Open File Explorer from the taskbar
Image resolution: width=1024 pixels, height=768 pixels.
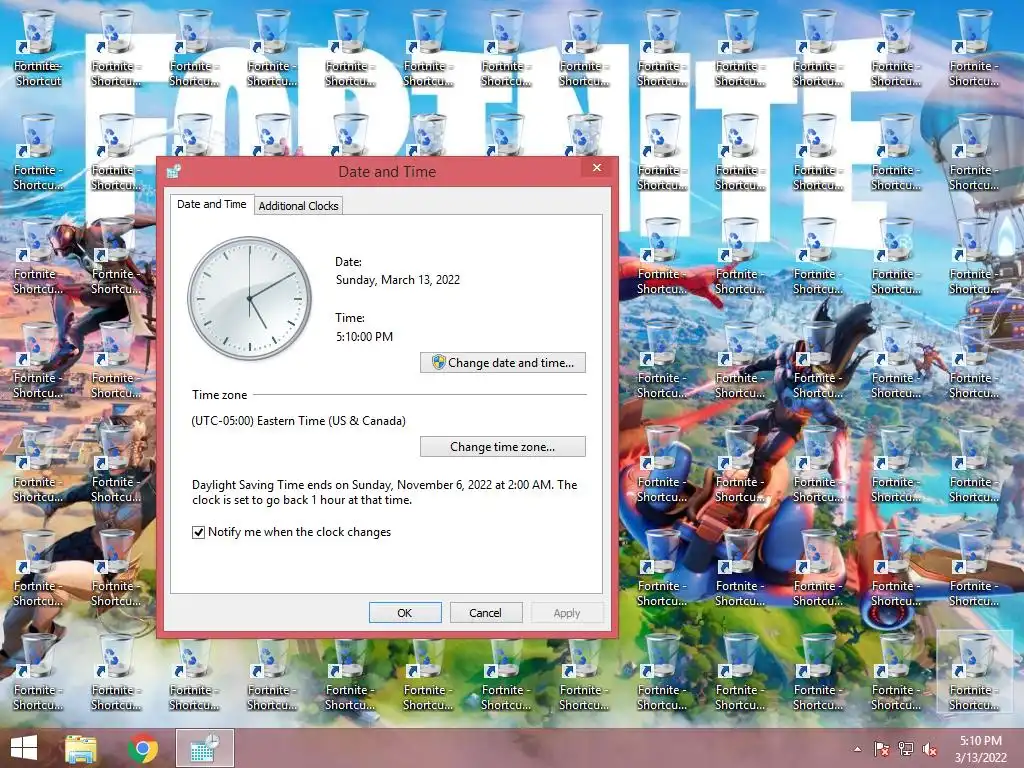(81, 748)
